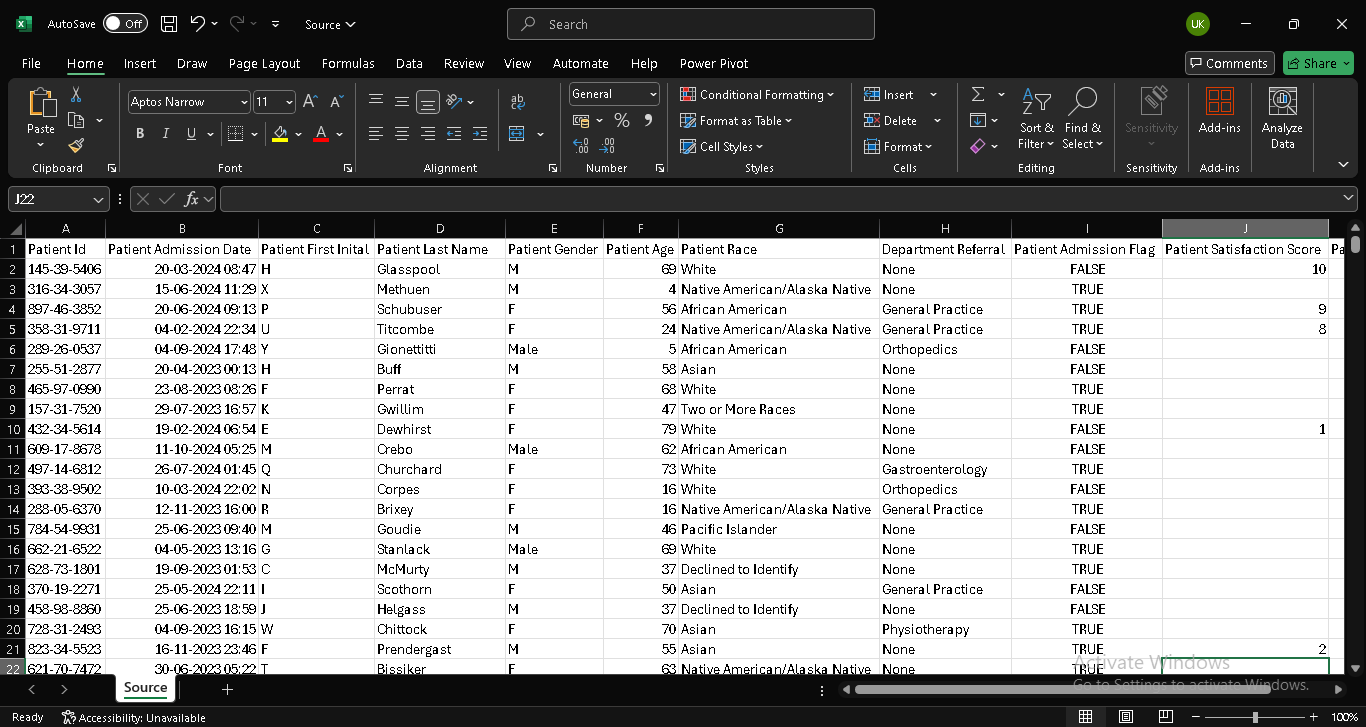
Task: Click the Insert Function fx icon
Action: point(193,199)
